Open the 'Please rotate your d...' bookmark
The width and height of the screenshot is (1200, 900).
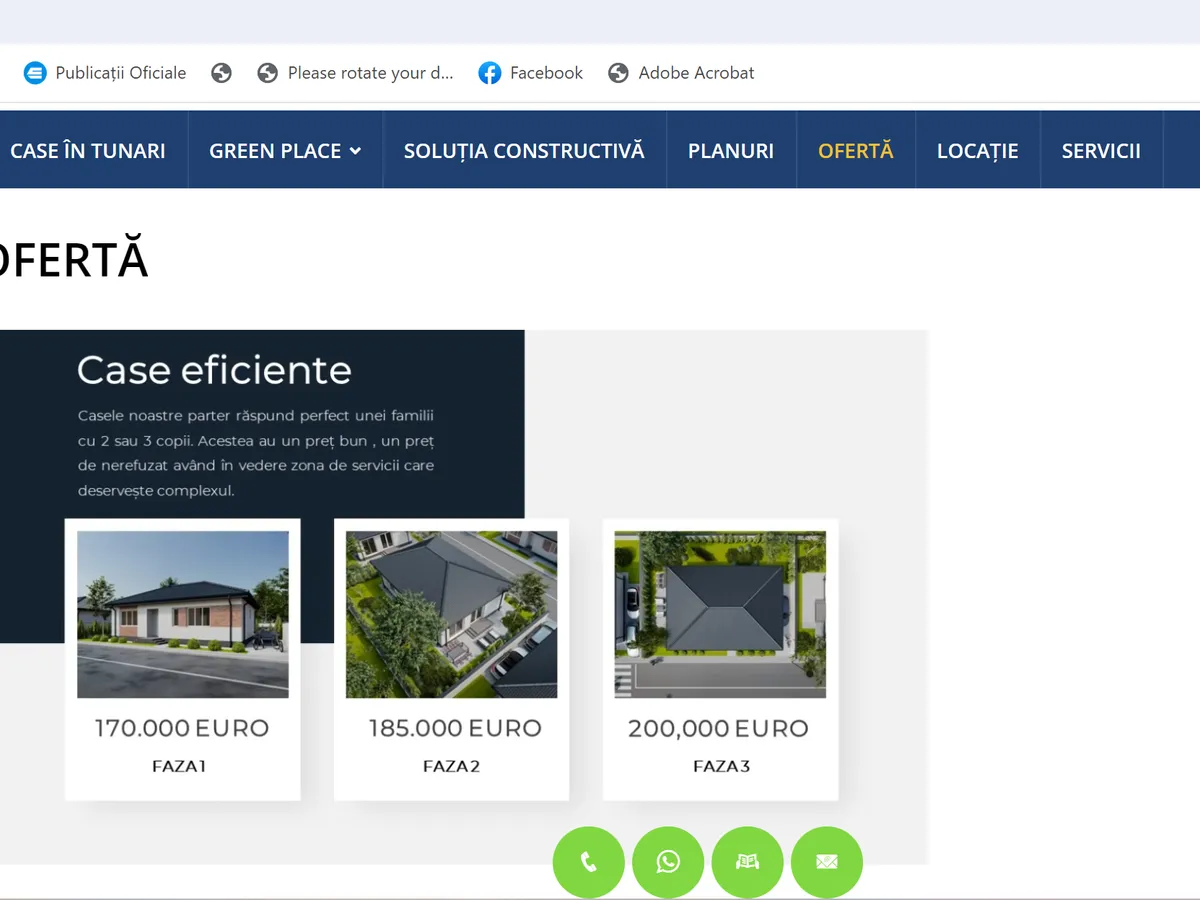point(355,73)
